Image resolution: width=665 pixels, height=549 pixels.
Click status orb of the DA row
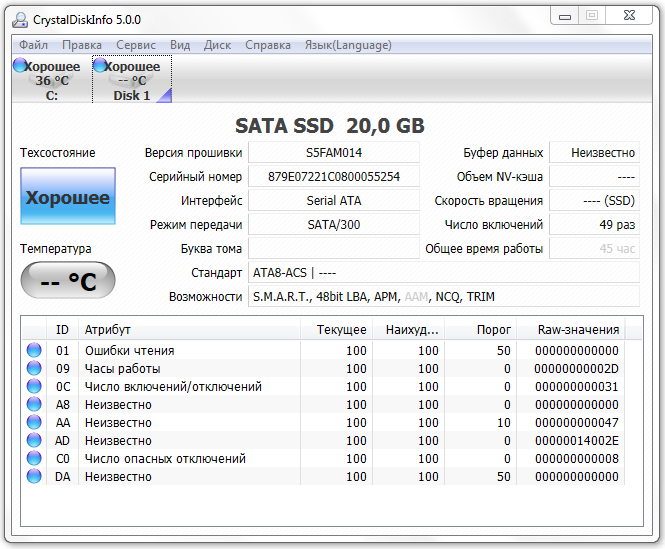tap(34, 476)
